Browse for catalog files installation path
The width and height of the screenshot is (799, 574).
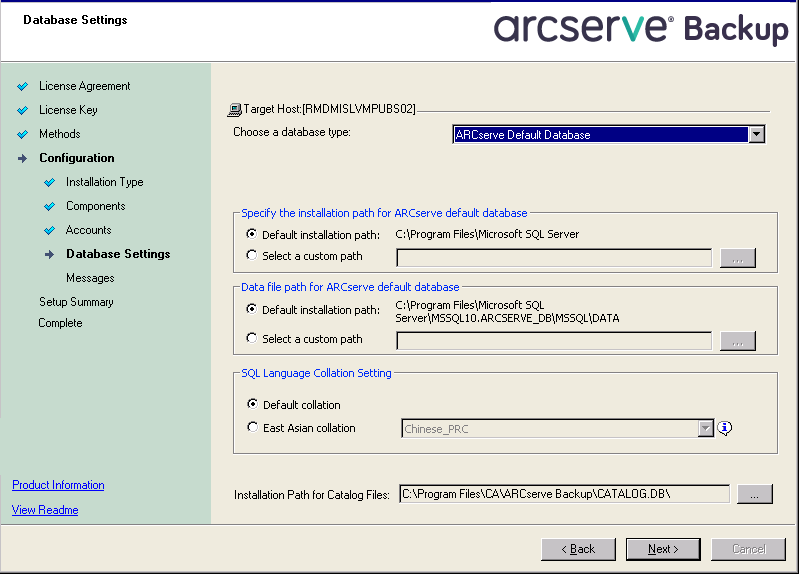pyautogui.click(x=755, y=494)
